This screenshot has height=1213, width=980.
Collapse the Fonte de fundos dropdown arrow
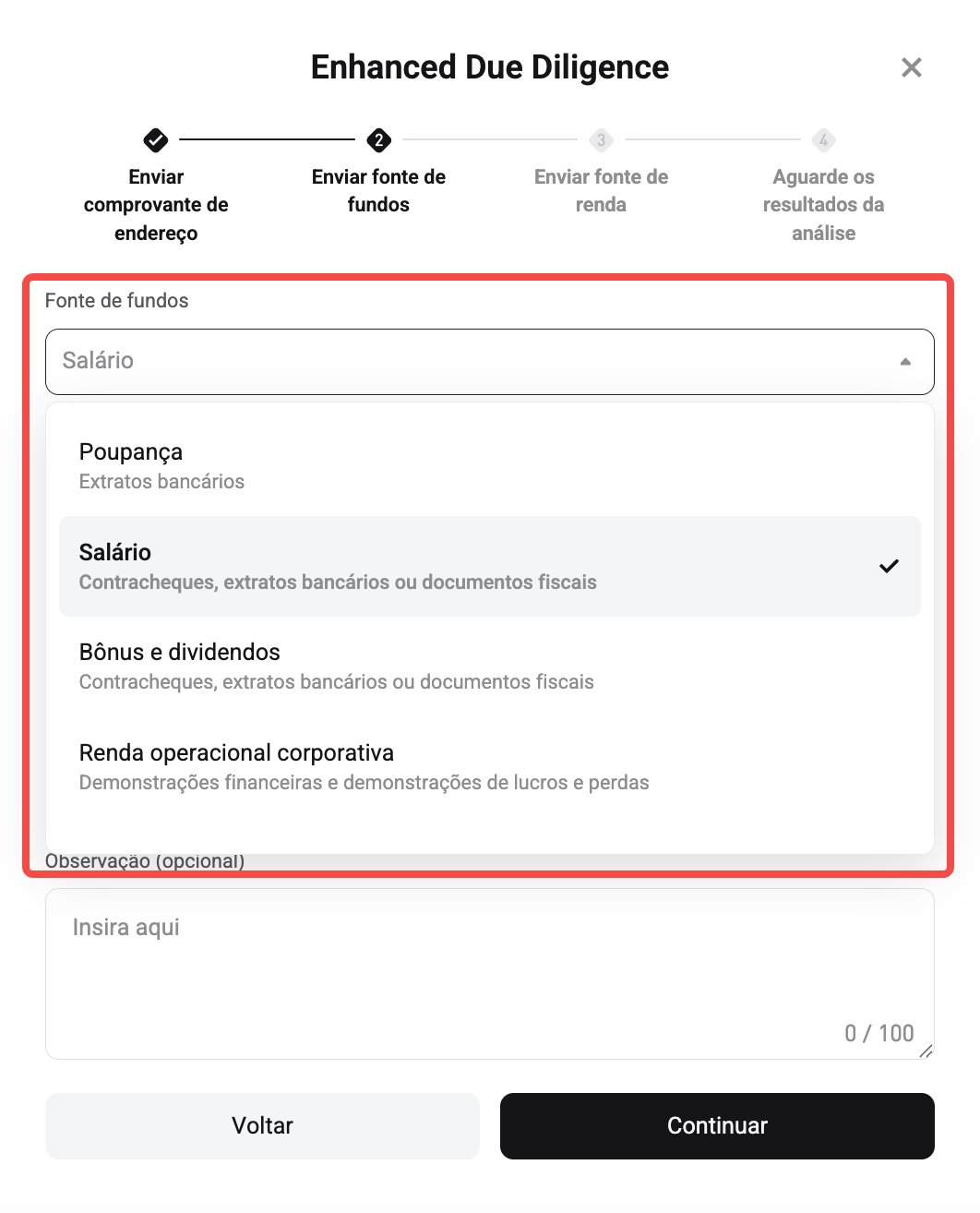pos(905,362)
